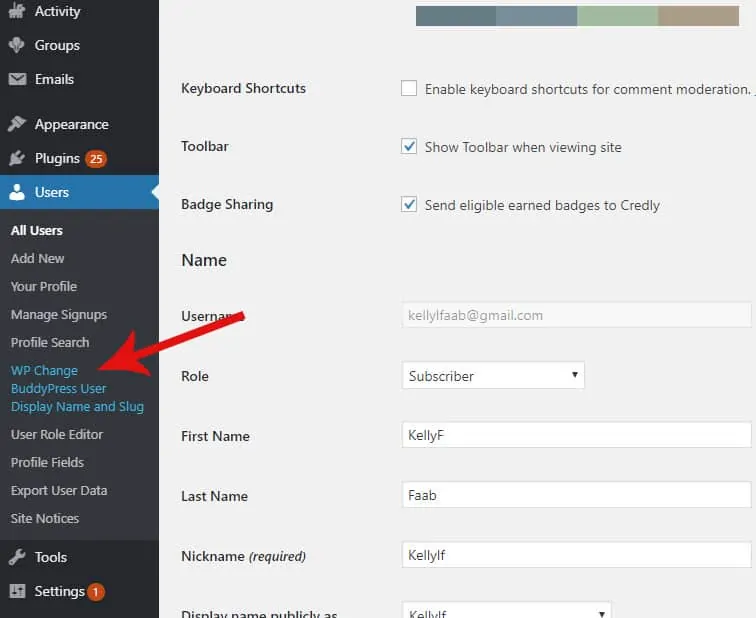Uncheck Send eligible earned badges to Credly
The width and height of the screenshot is (756, 618).
click(x=409, y=204)
